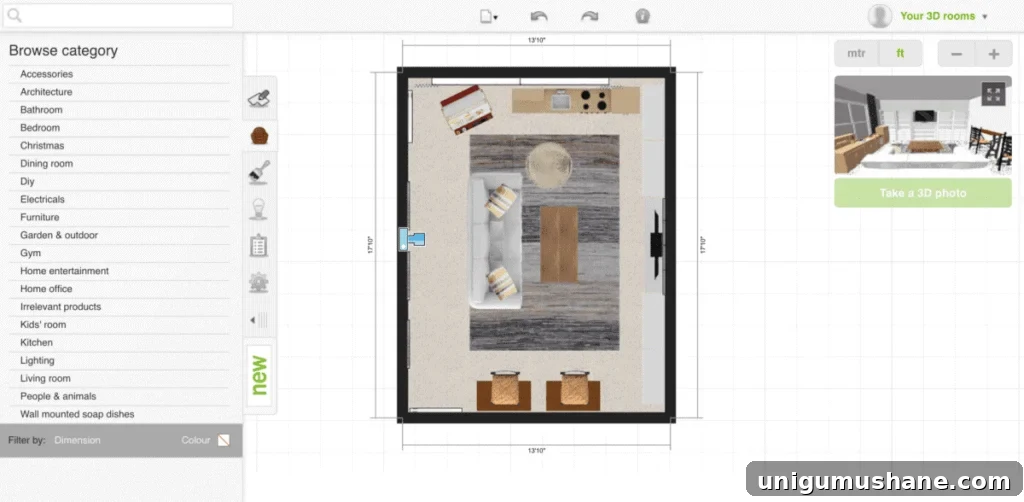1024x502 pixels.
Task: Click the redo arrow icon
Action: tap(590, 17)
